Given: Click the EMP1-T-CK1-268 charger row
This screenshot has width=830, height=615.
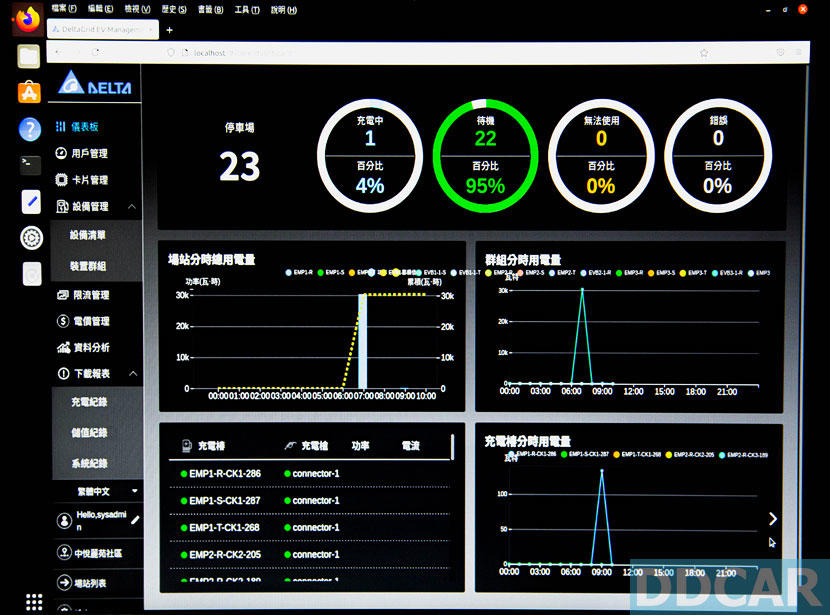Looking at the screenshot, I should [224, 528].
